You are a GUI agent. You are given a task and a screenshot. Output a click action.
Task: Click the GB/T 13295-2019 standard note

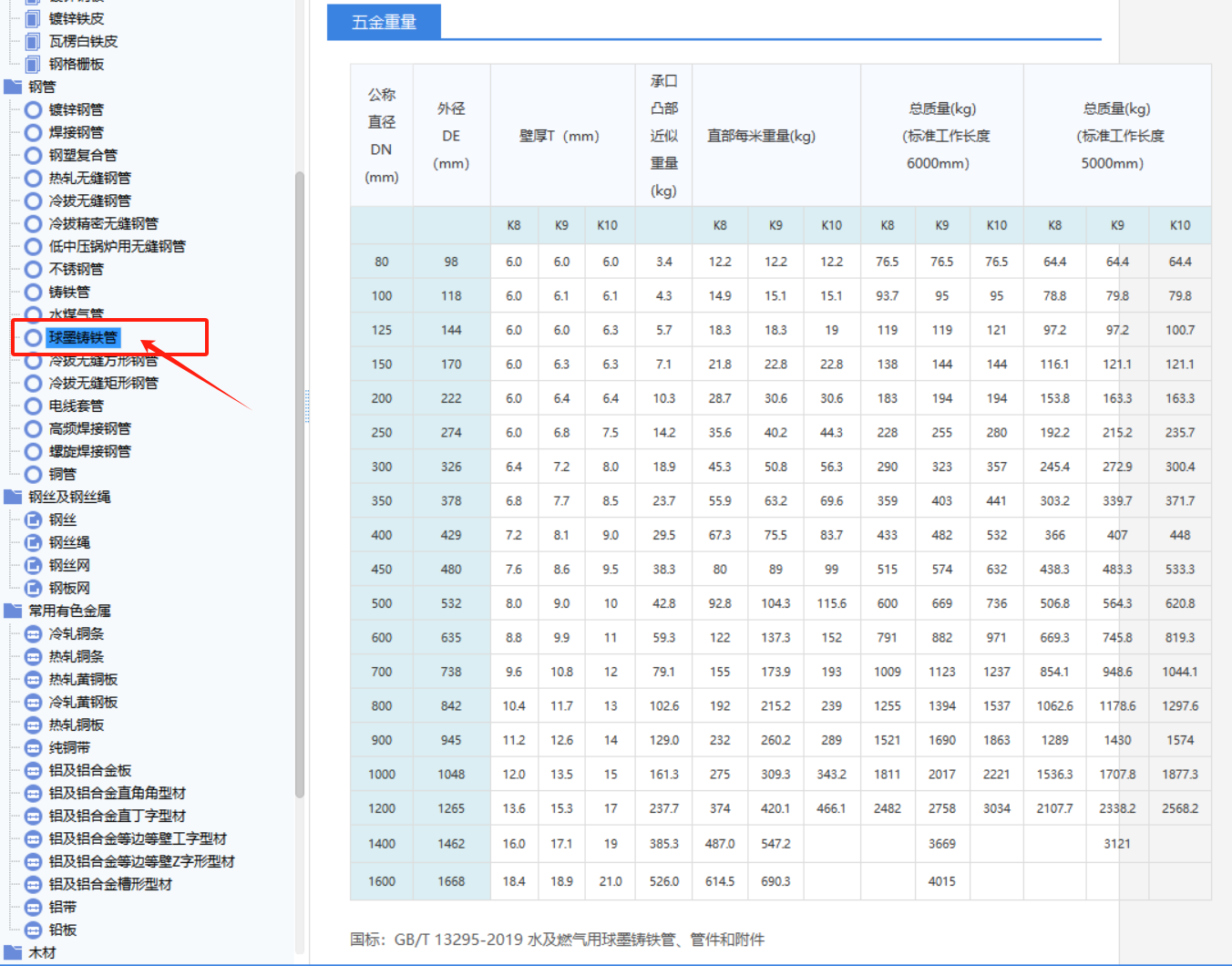pos(558,940)
